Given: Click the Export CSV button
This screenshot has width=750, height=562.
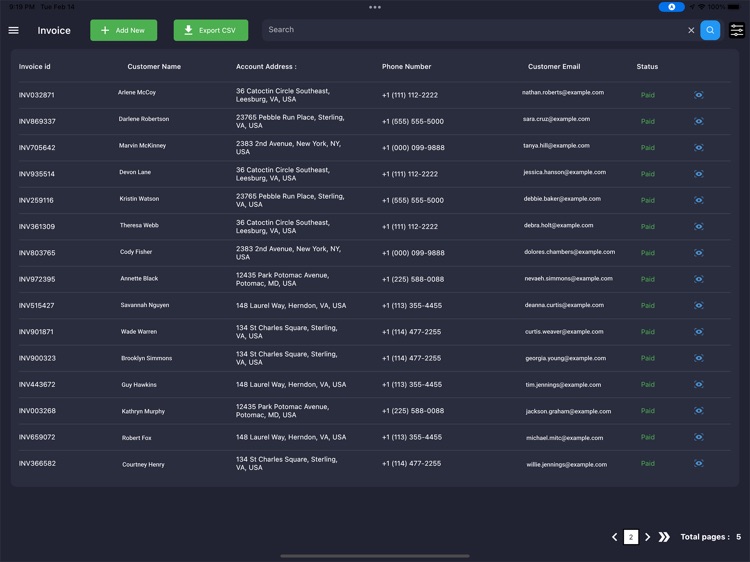Looking at the screenshot, I should (x=210, y=30).
